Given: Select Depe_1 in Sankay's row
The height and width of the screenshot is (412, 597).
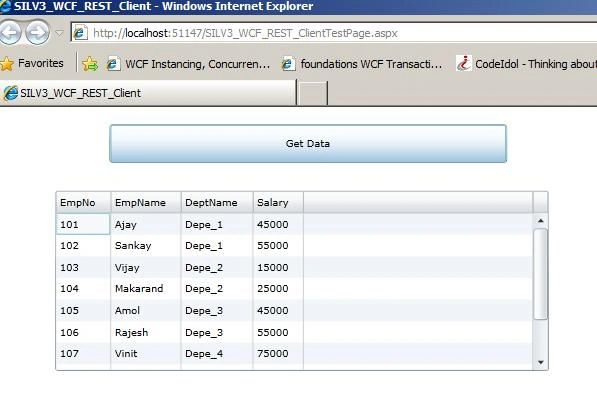Looking at the screenshot, I should click(217, 246).
